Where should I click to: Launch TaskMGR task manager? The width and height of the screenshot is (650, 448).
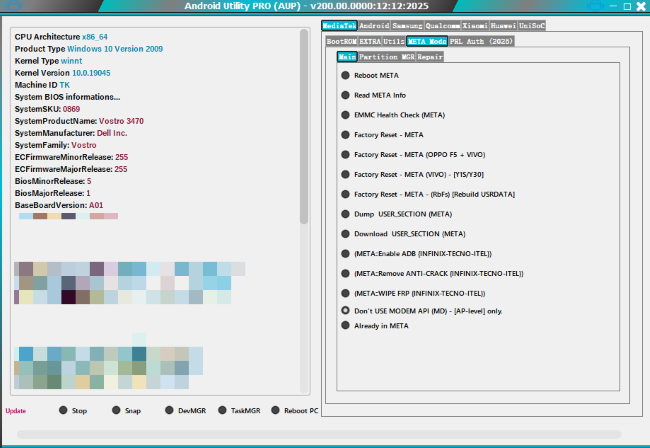click(x=239, y=410)
